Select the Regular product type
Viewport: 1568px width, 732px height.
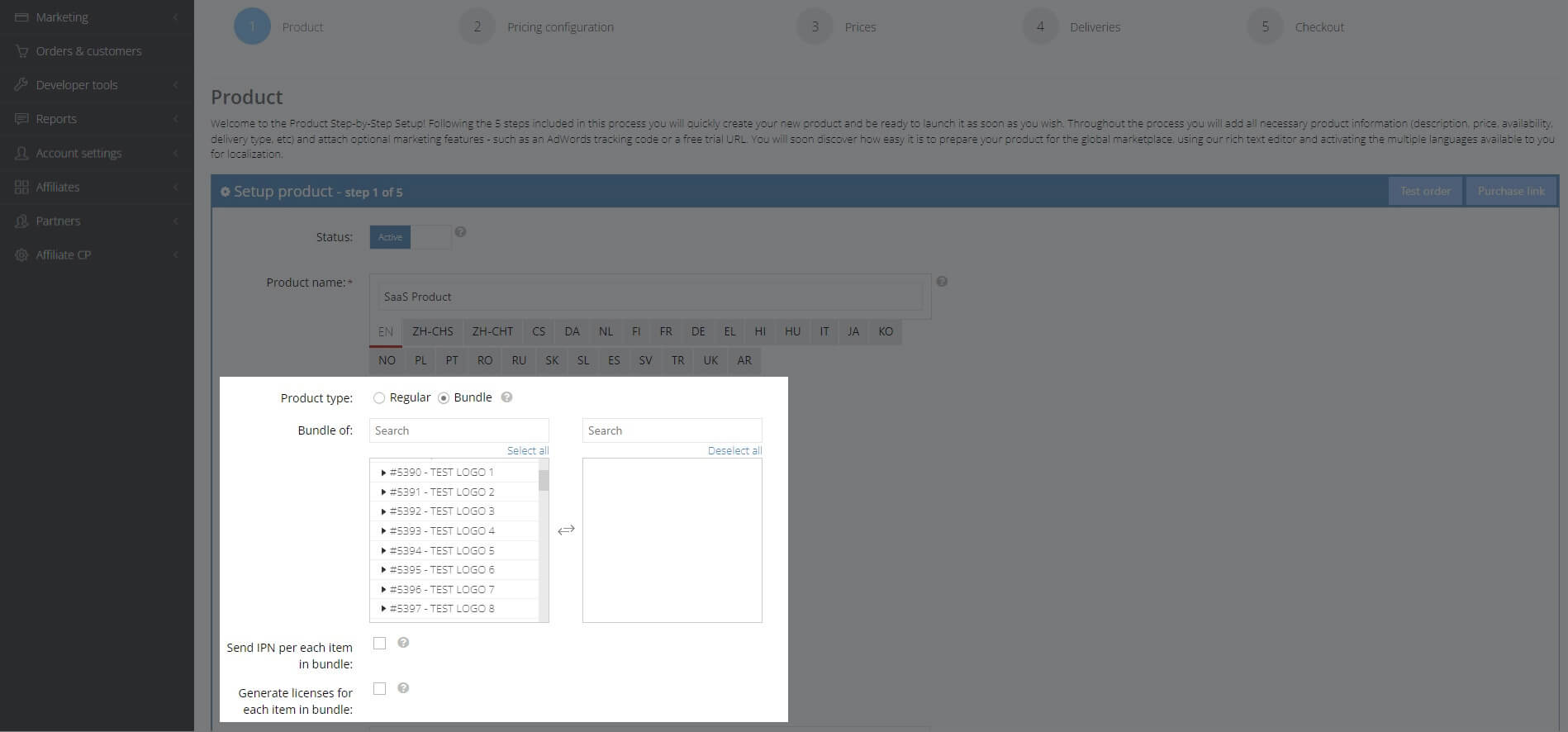pyautogui.click(x=379, y=398)
